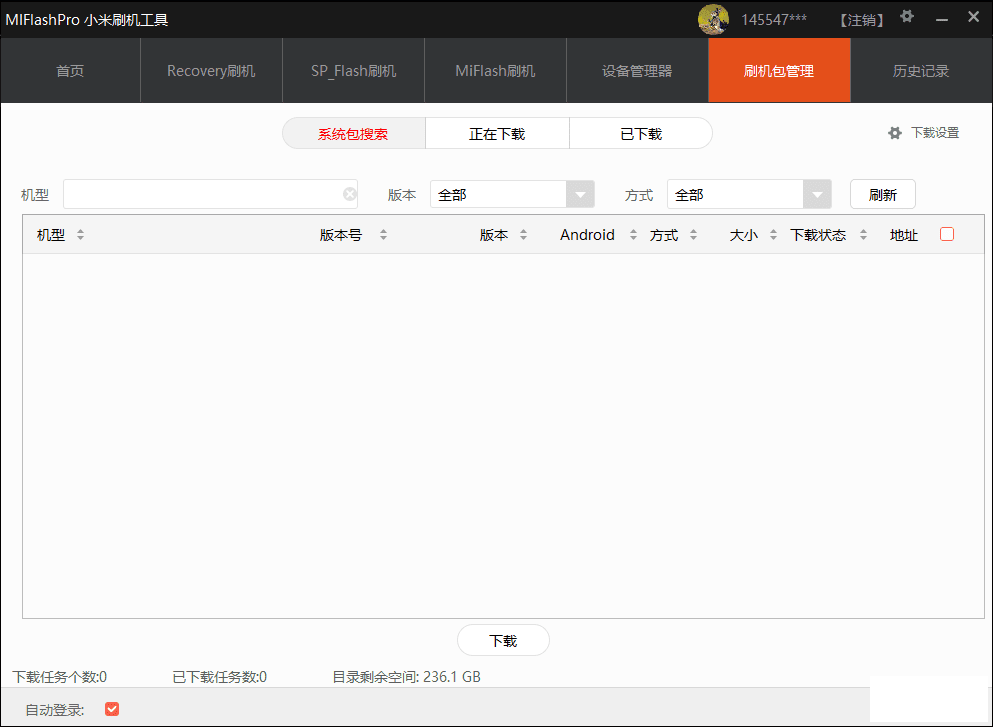Clear the 机型 search field with X icon
Viewport: 993px width, 727px height.
pyautogui.click(x=350, y=194)
